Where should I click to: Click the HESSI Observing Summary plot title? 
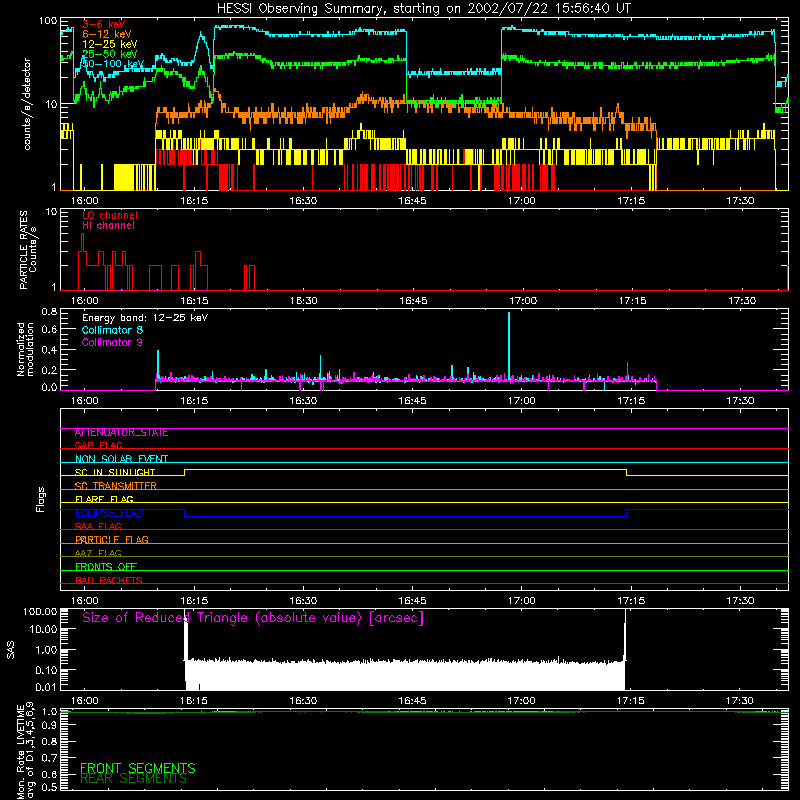423,8
